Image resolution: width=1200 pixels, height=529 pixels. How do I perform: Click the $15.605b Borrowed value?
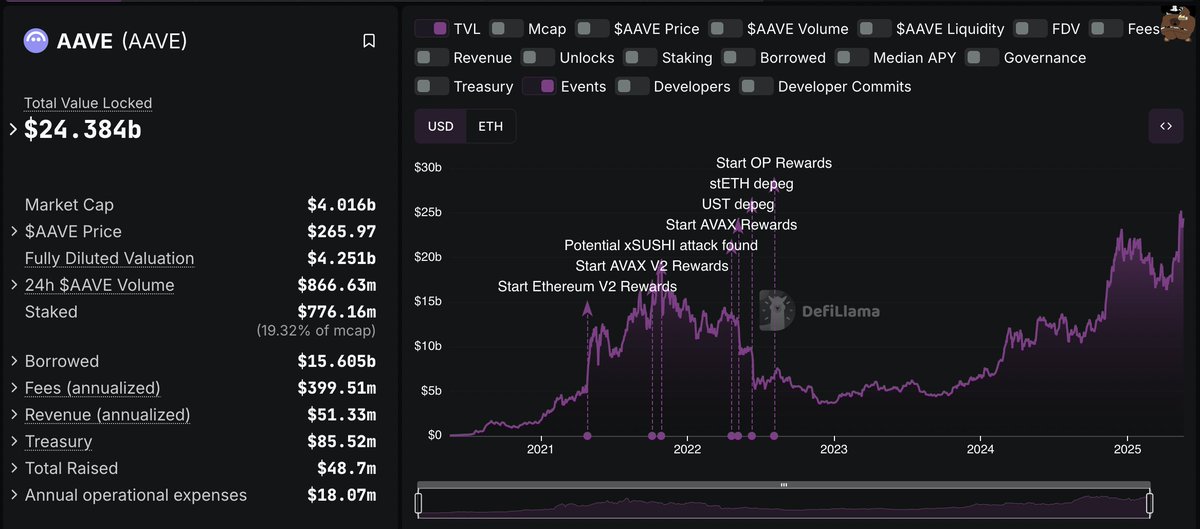tap(336, 361)
